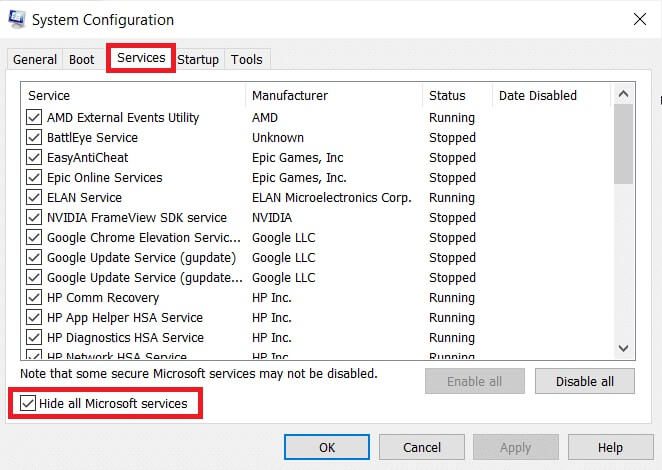Open Help for System Configuration
The image size is (662, 470).
(x=610, y=447)
